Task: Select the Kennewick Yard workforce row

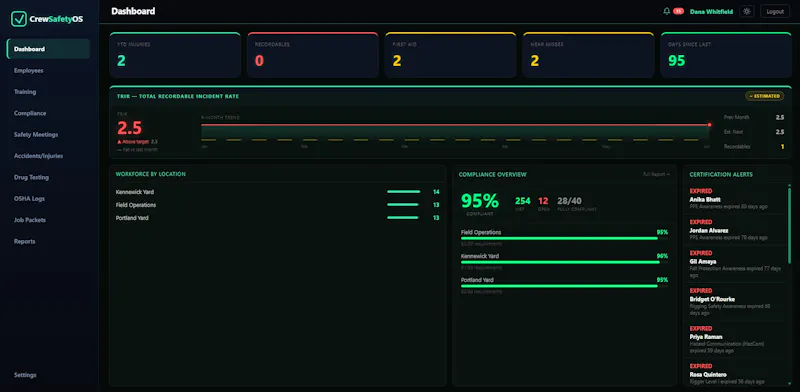Action: tap(278, 192)
